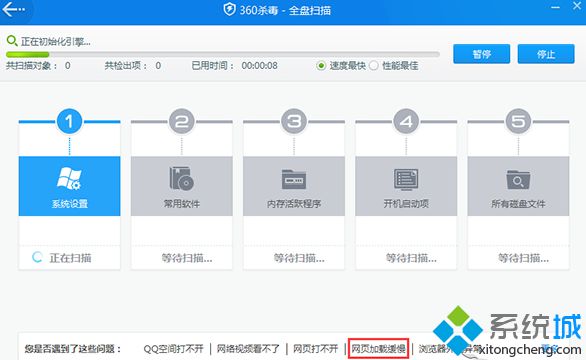Screen dimensions: 586x360
Task: Select the 性能最佳 radio option
Action: pos(374,66)
